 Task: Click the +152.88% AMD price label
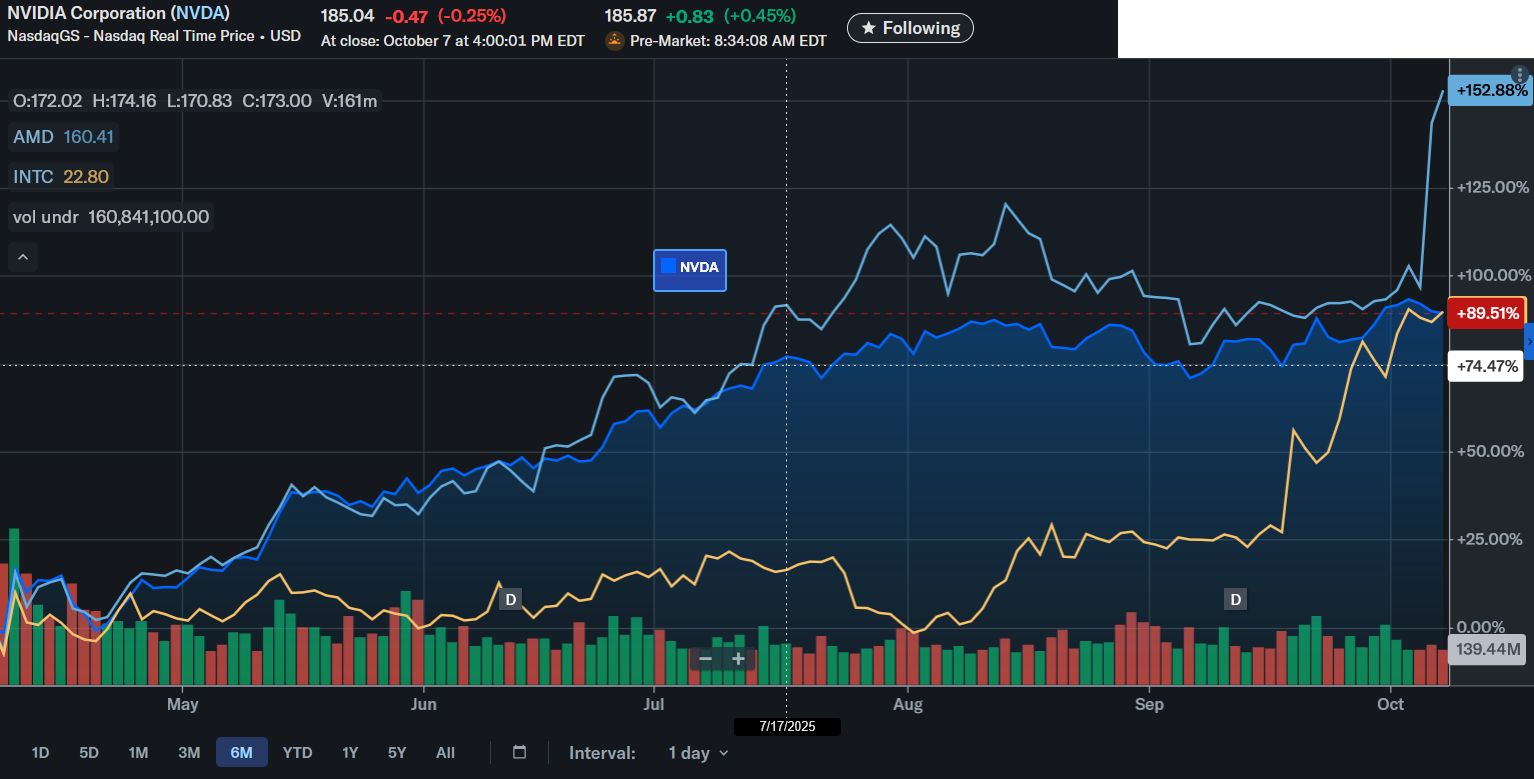tap(1491, 90)
